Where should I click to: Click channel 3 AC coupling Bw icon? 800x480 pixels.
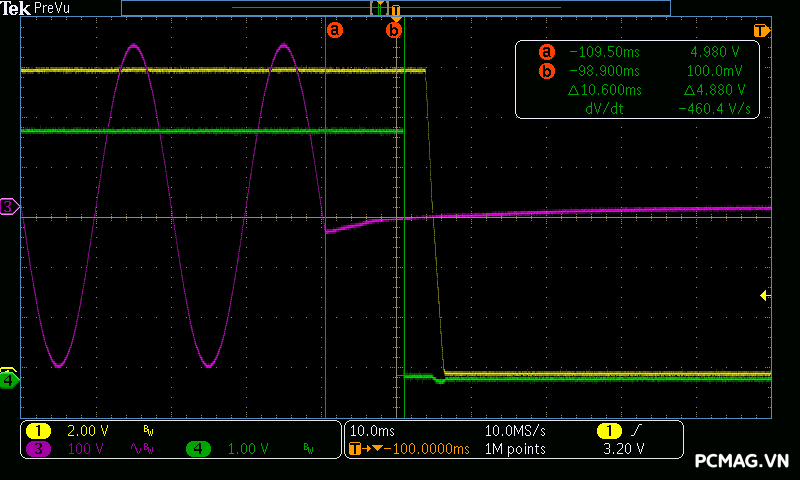tap(142, 449)
